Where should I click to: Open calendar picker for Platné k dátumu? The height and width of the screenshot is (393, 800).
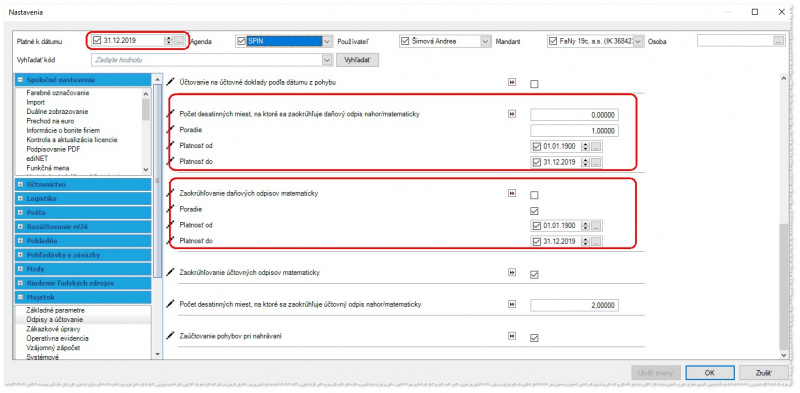179,40
